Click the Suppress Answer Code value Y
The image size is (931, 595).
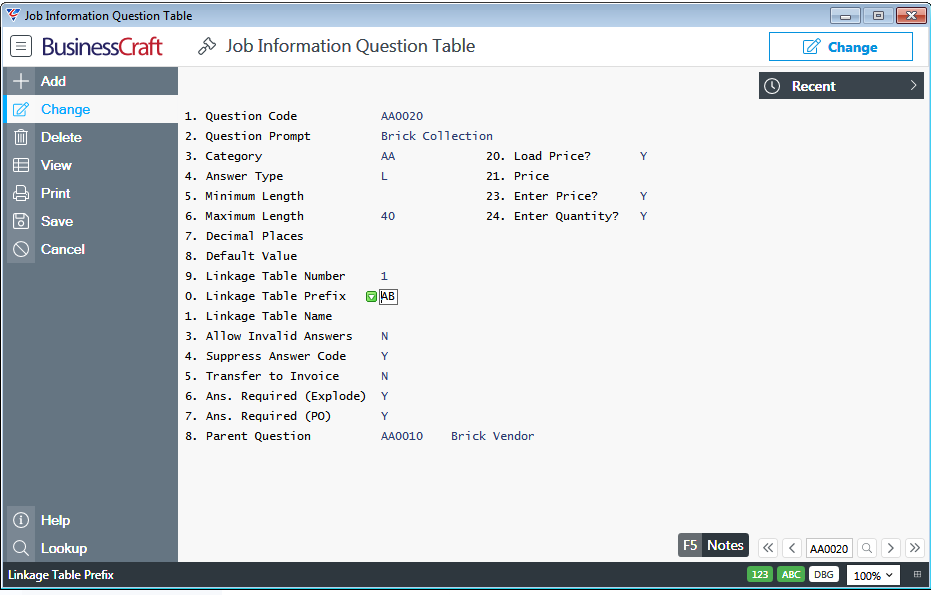[384, 356]
